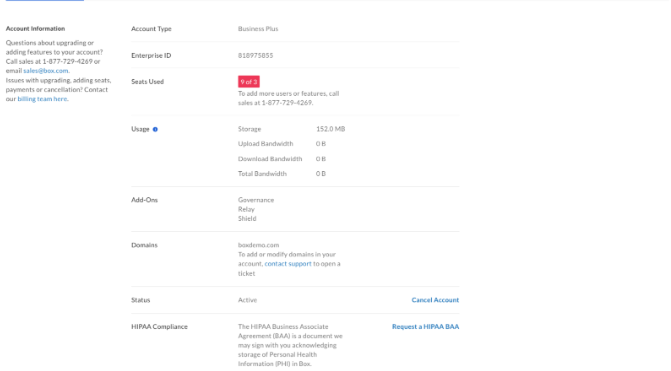Click the Relay add-on entry
The image size is (671, 371).
(246, 209)
